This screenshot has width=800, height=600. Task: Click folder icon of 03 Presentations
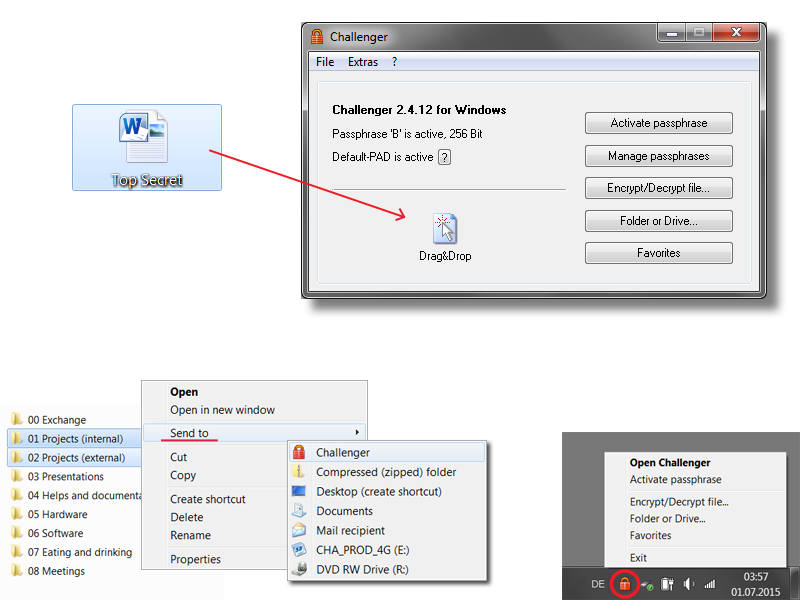pyautogui.click(x=17, y=476)
